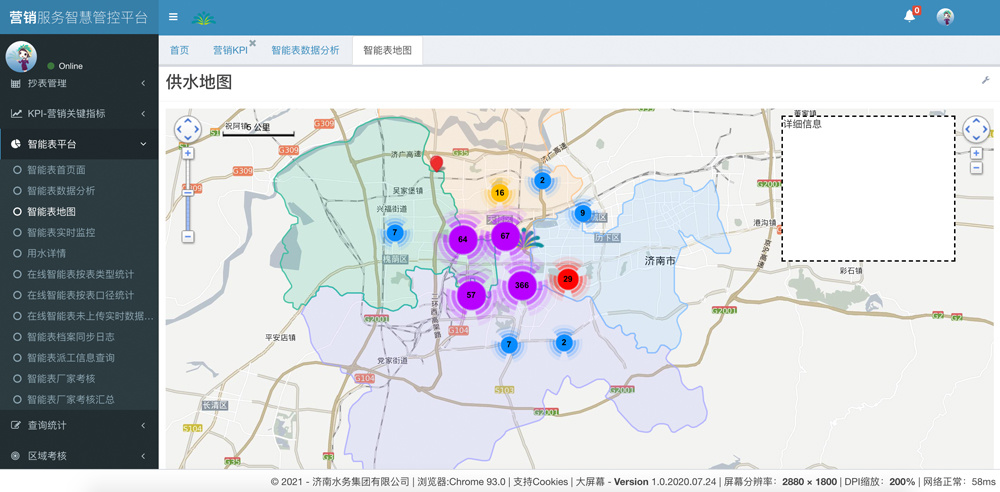This screenshot has height=492, width=1000.
Task: Expand the 区域考核 menu
Action: pos(79,456)
